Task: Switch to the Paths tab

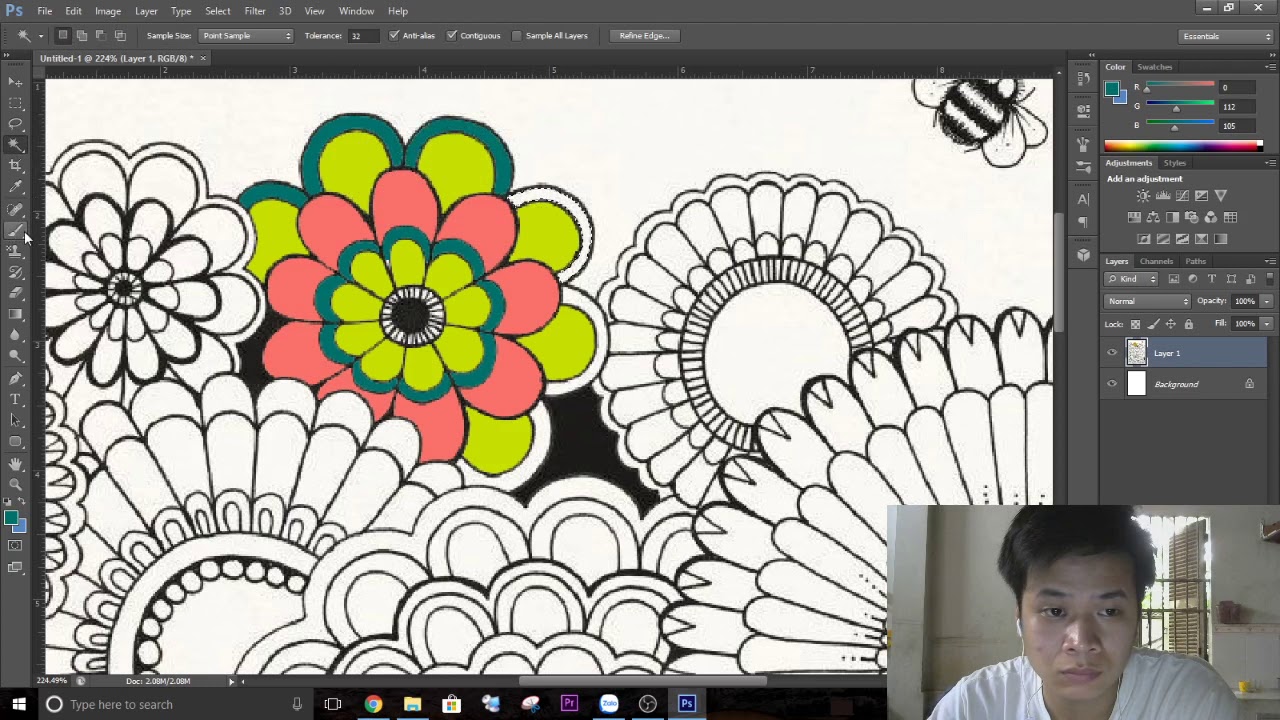Action: 1196,261
